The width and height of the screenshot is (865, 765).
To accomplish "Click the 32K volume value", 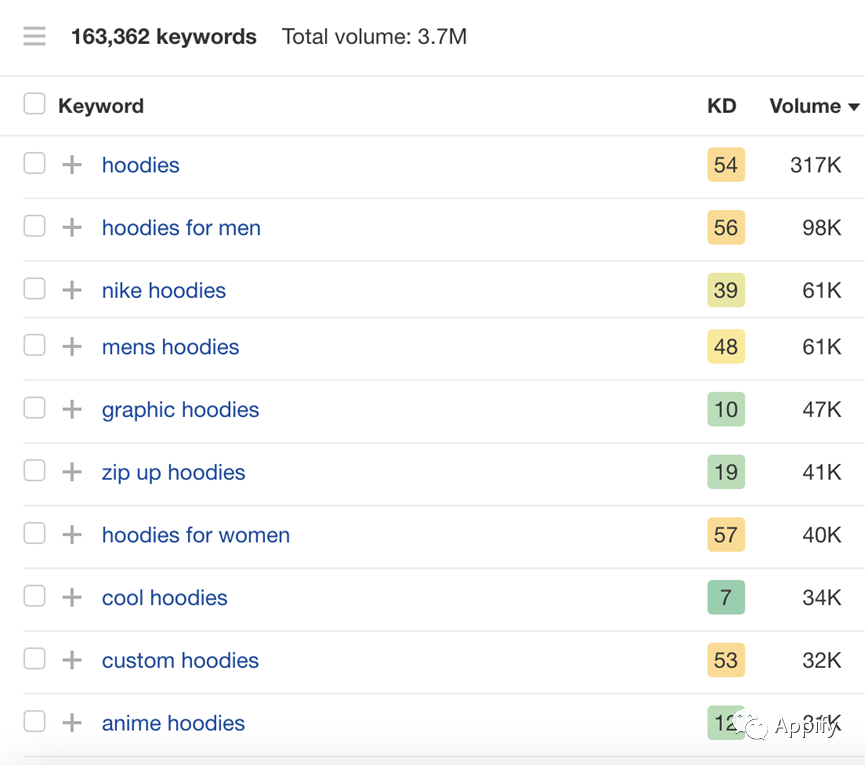I will pyautogui.click(x=822, y=661).
